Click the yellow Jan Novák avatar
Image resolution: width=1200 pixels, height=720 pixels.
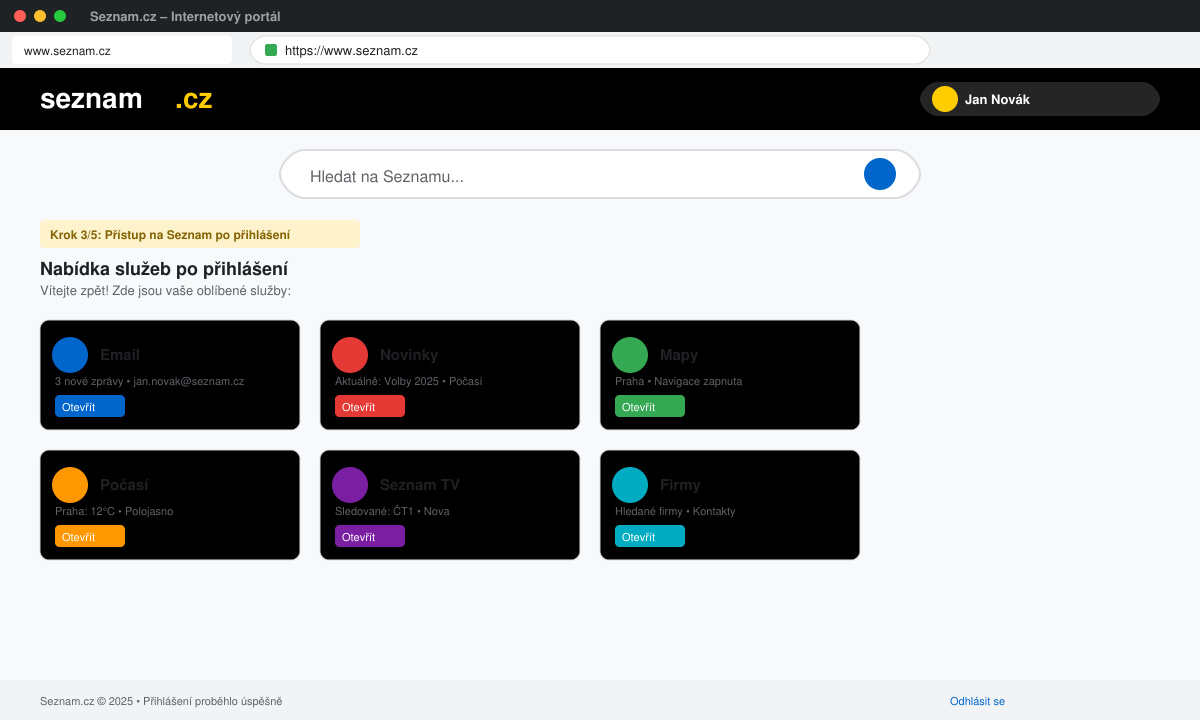945,99
